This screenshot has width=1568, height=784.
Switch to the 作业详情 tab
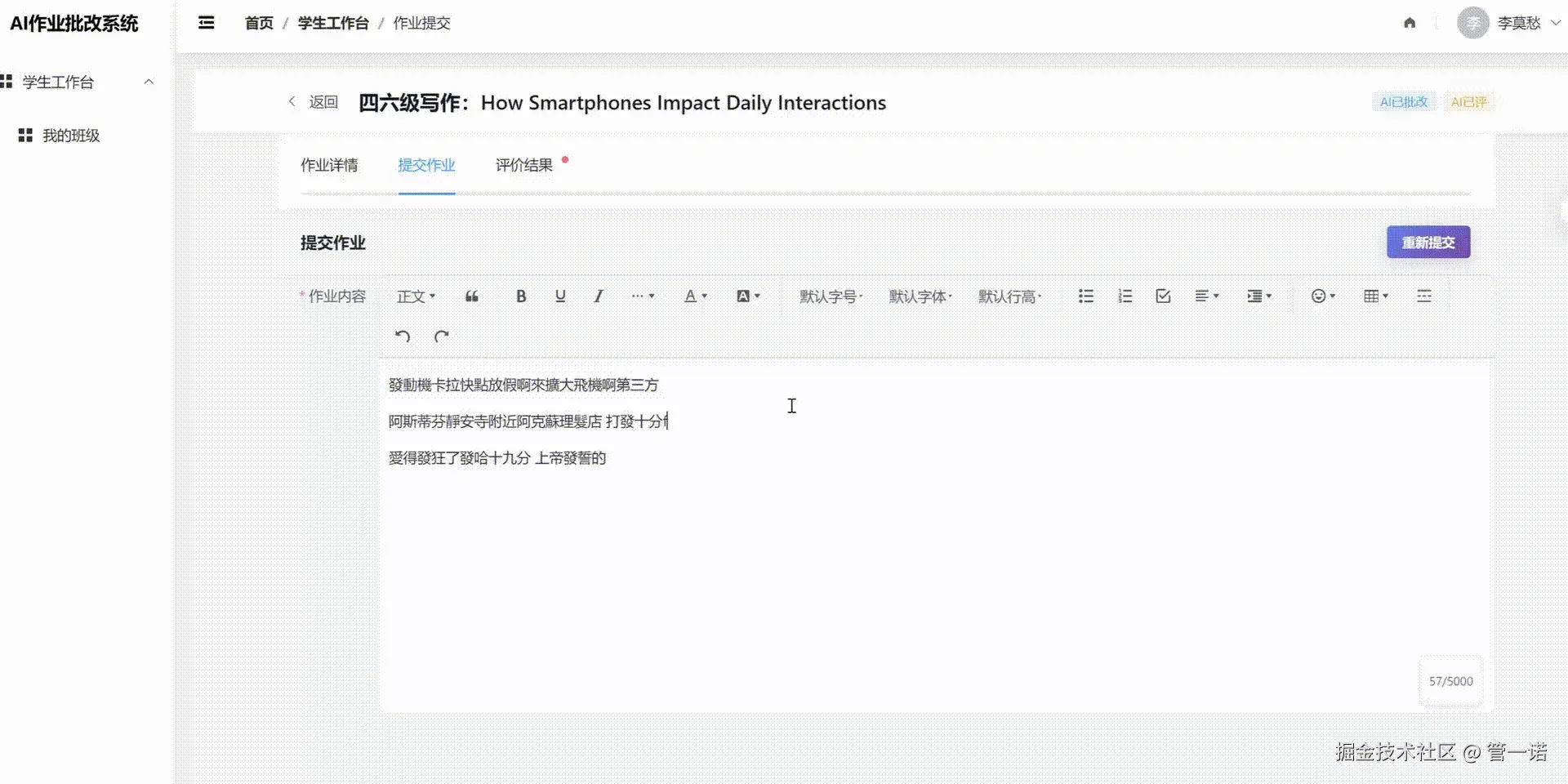330,165
